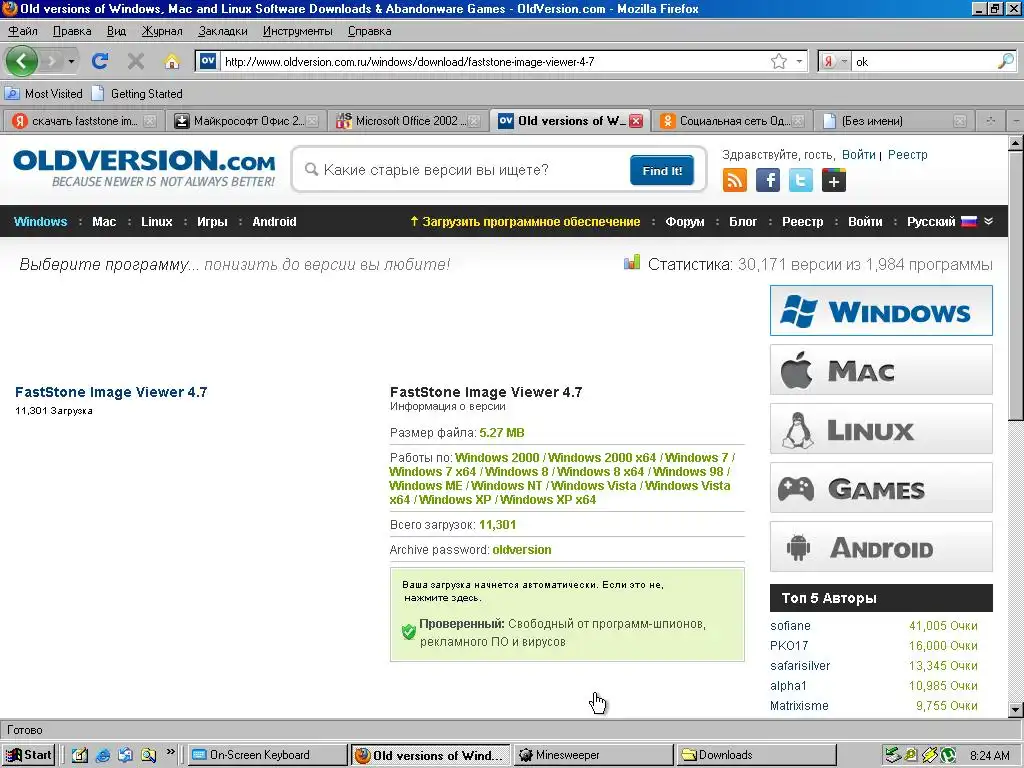Click into the URL address field
This screenshot has height=768, width=1024.
(x=493, y=61)
